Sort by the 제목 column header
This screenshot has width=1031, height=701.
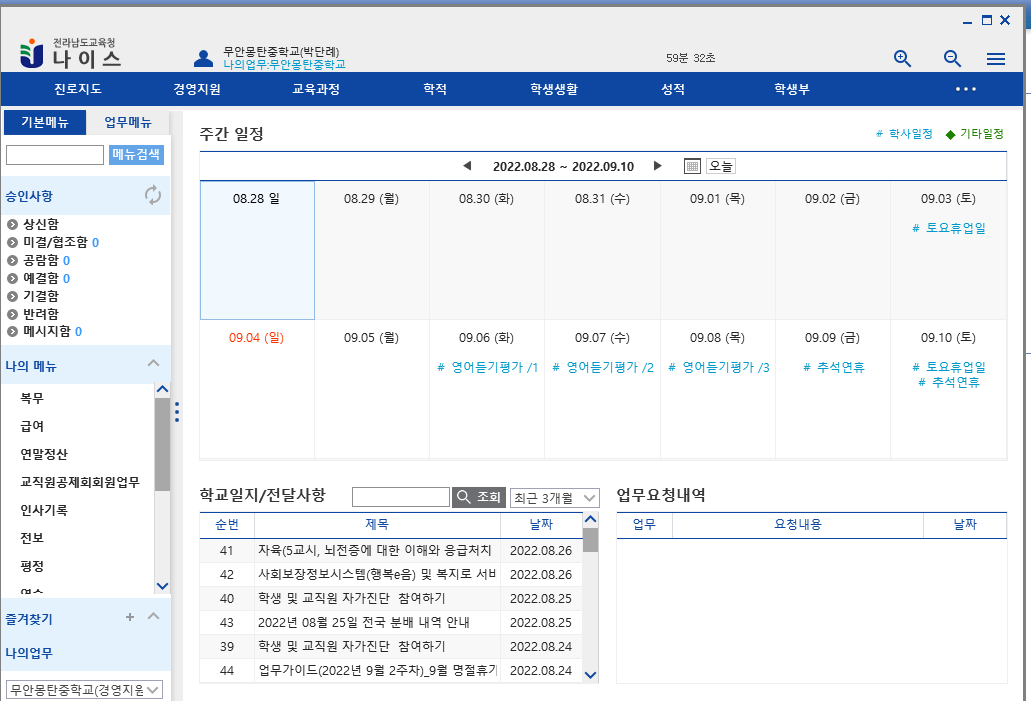[x=377, y=525]
